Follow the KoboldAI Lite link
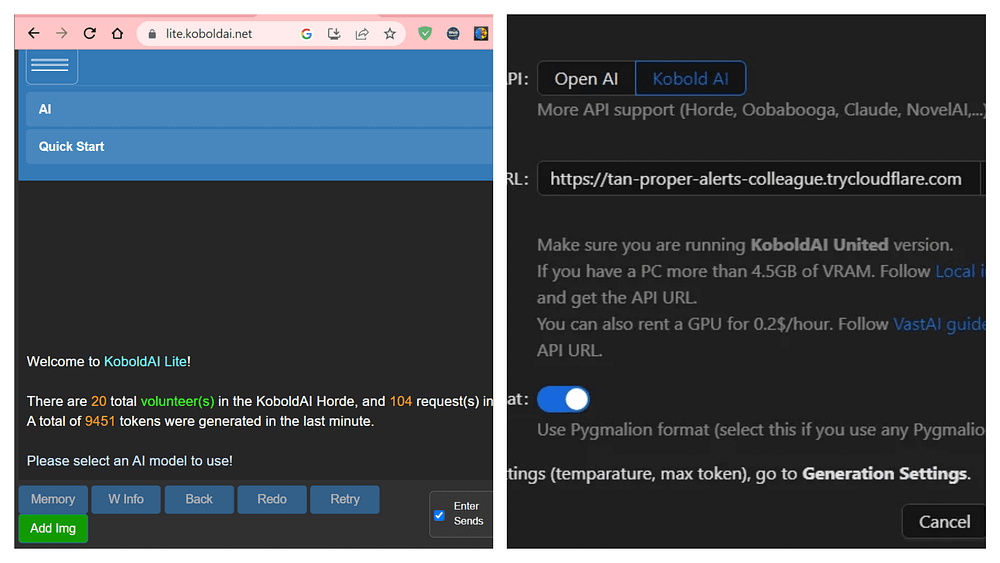This screenshot has height=563, width=1000. [x=145, y=362]
